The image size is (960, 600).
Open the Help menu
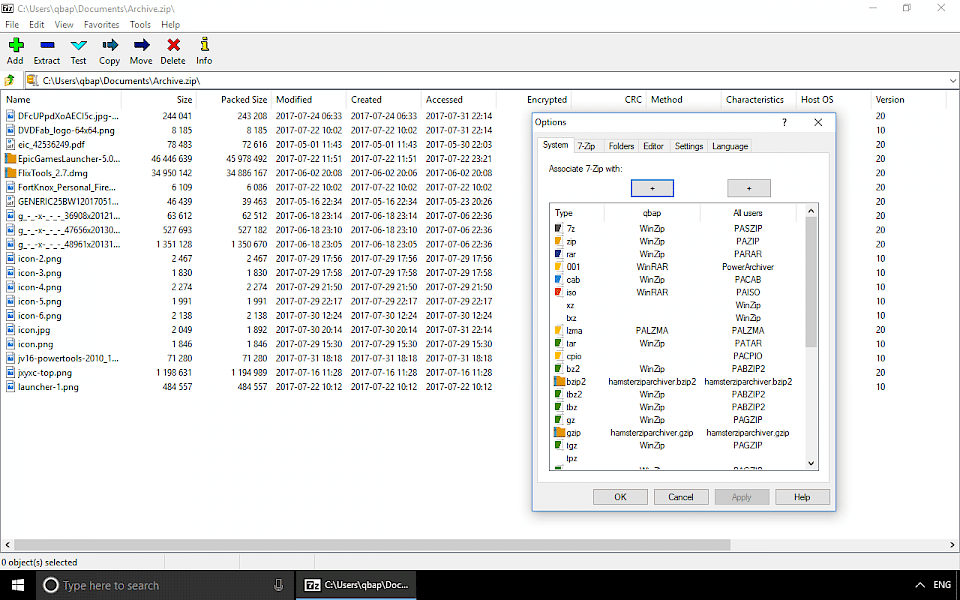pyautogui.click(x=170, y=24)
